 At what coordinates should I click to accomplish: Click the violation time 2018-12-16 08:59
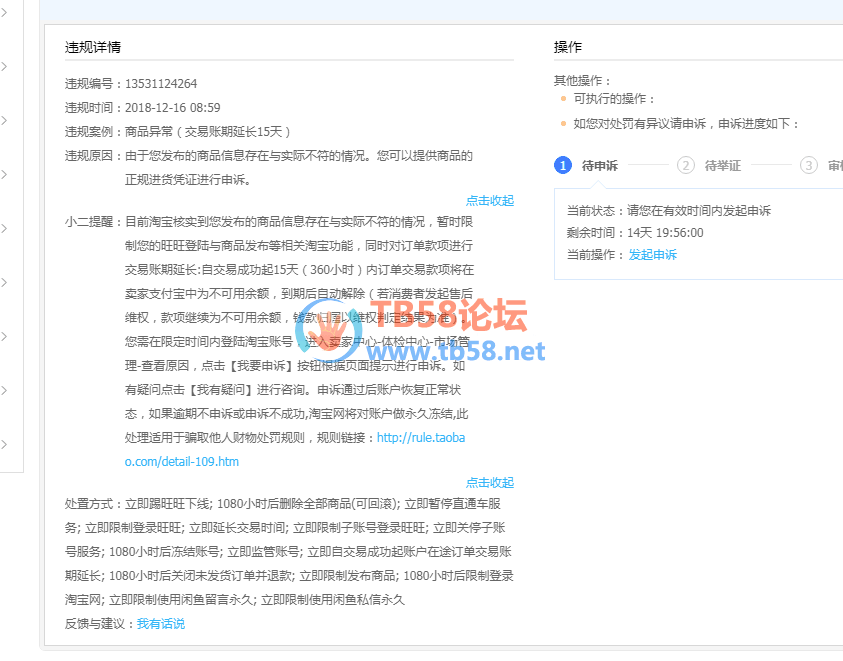click(x=173, y=108)
